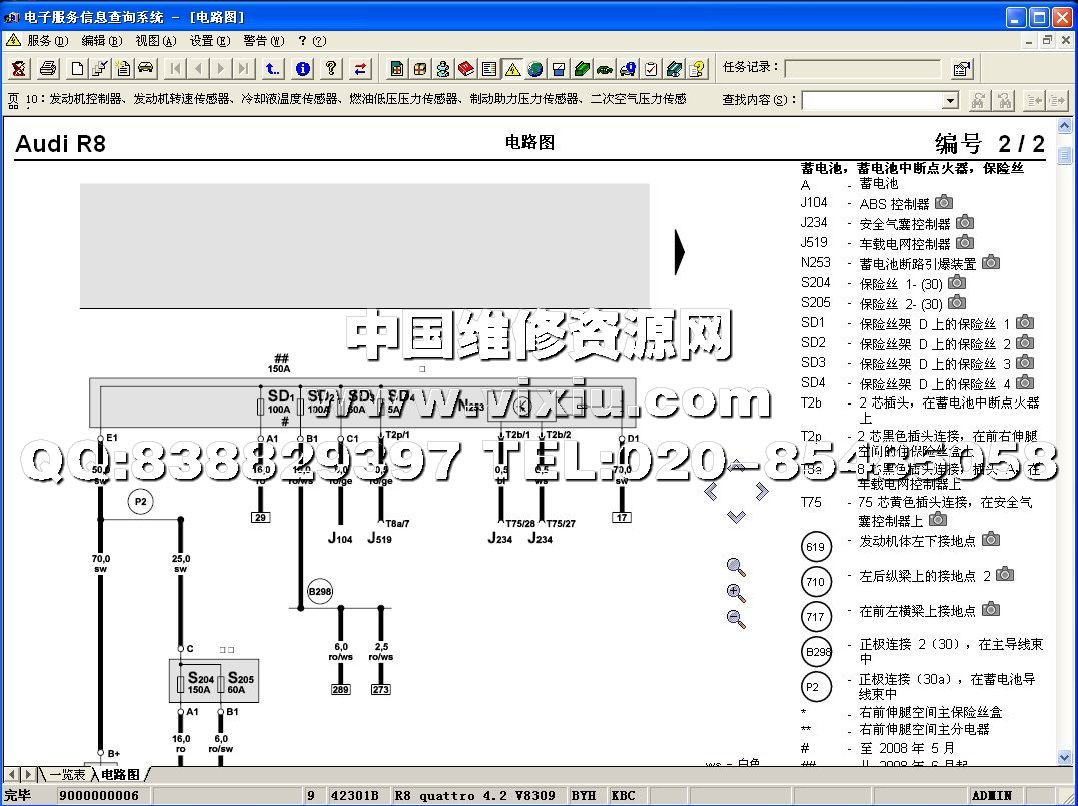Click the red X delete icon in the toolbar
The width and height of the screenshot is (1078, 806).
point(19,68)
